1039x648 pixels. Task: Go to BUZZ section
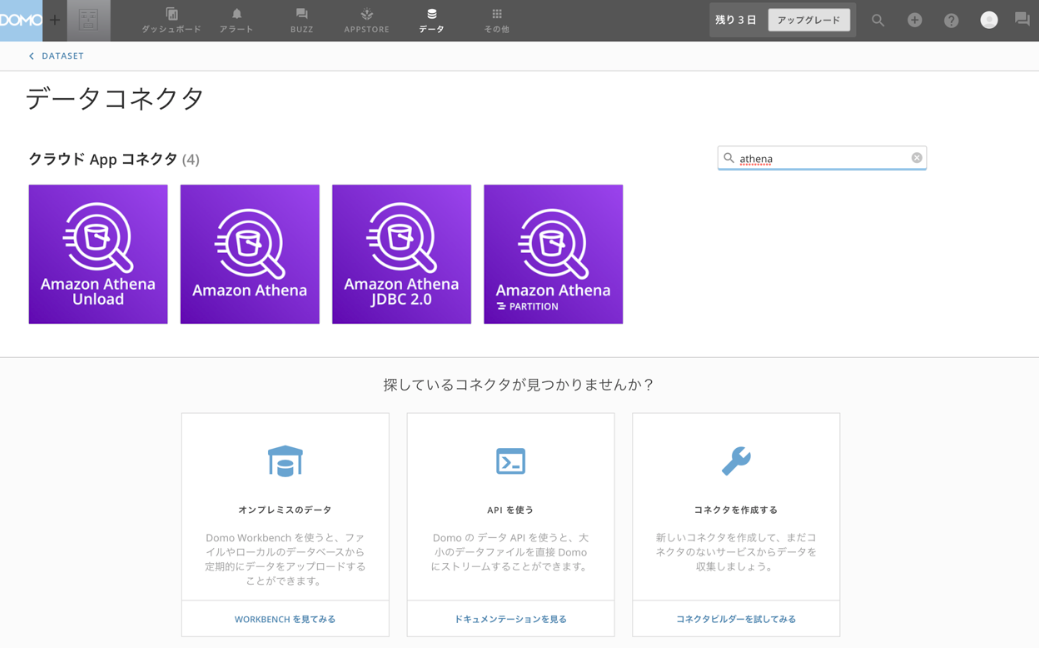click(301, 21)
